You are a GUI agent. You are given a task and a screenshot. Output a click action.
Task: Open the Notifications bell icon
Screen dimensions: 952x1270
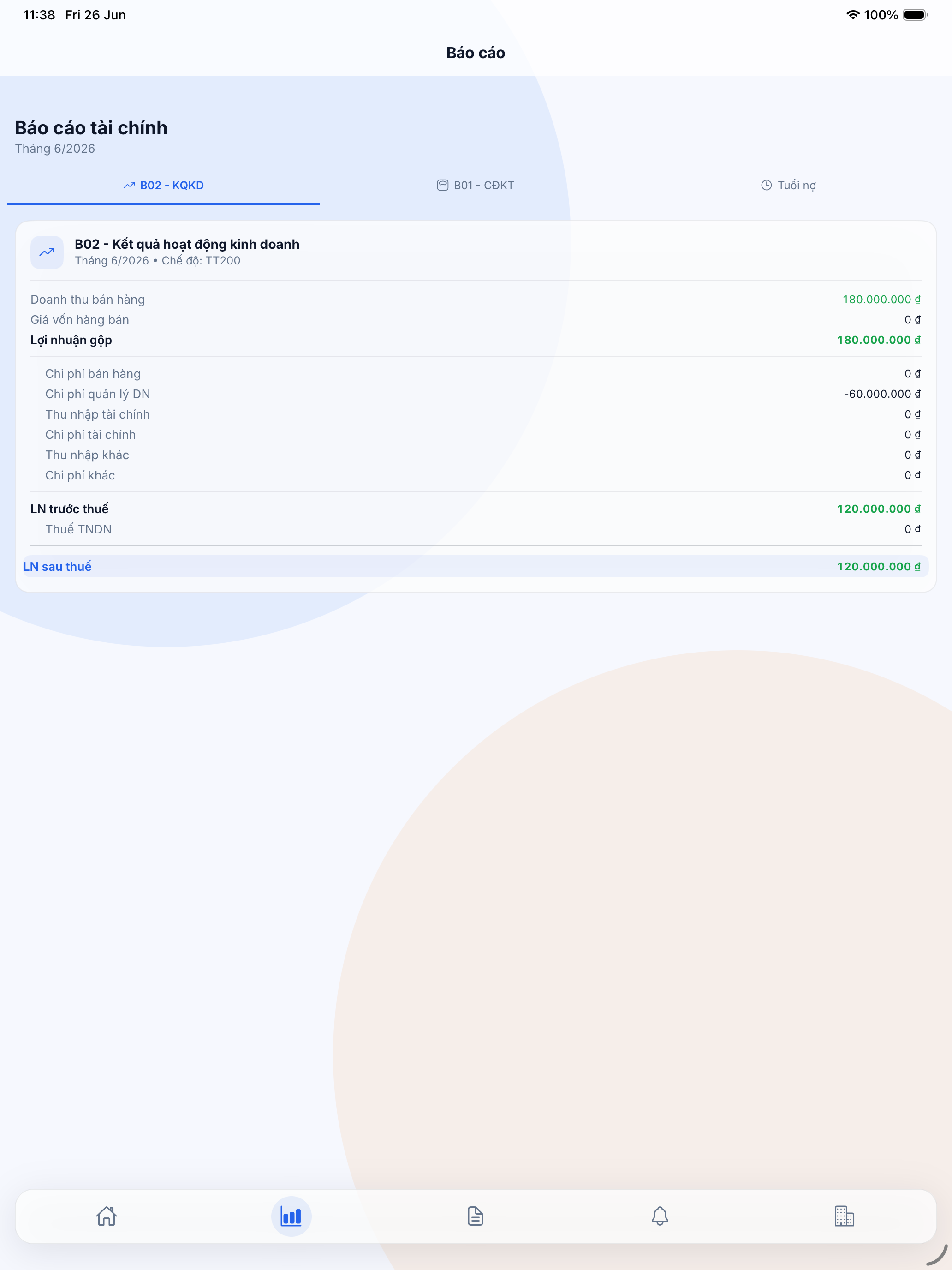click(660, 1216)
